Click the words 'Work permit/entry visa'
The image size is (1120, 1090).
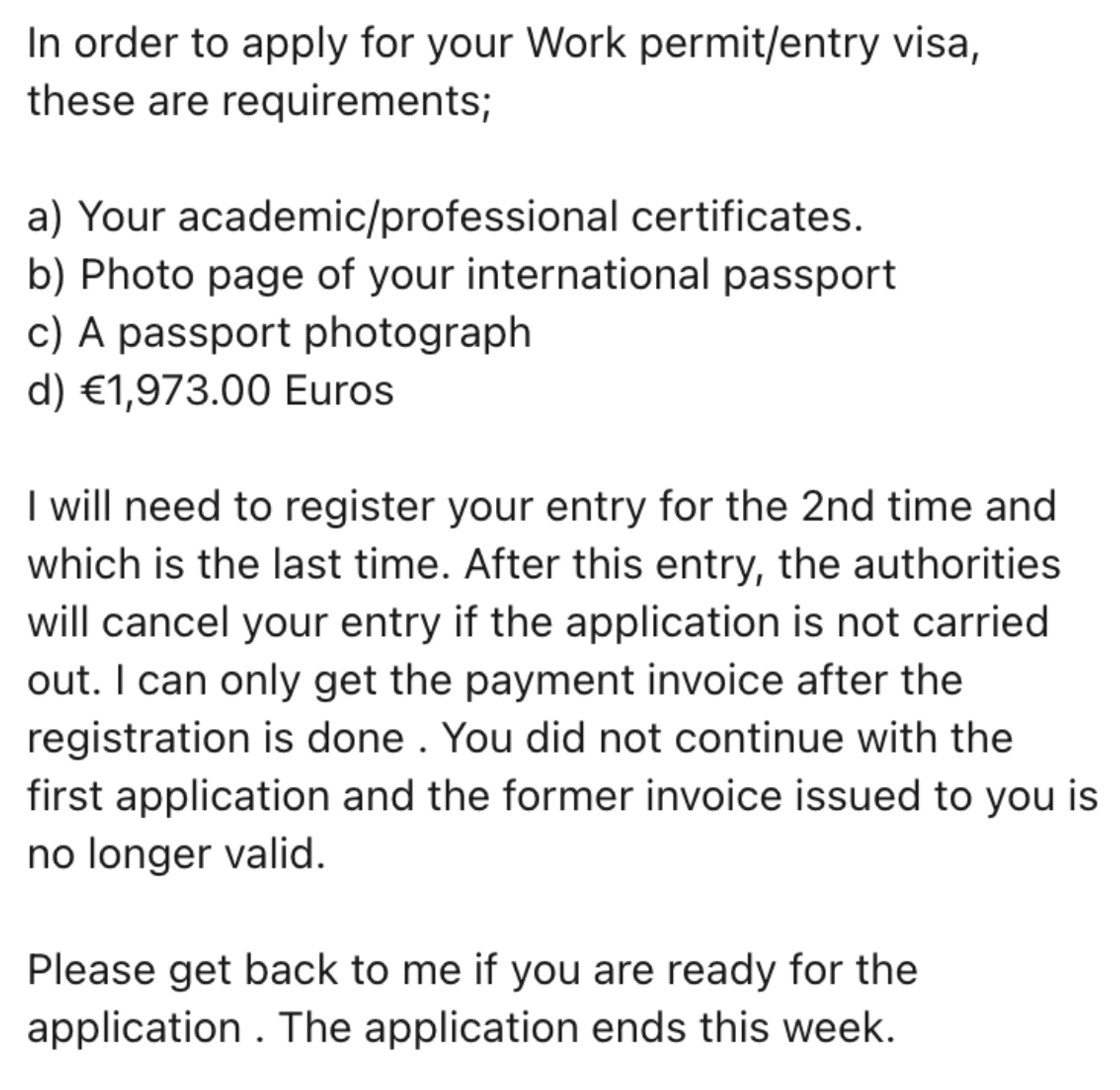pyautogui.click(x=752, y=44)
